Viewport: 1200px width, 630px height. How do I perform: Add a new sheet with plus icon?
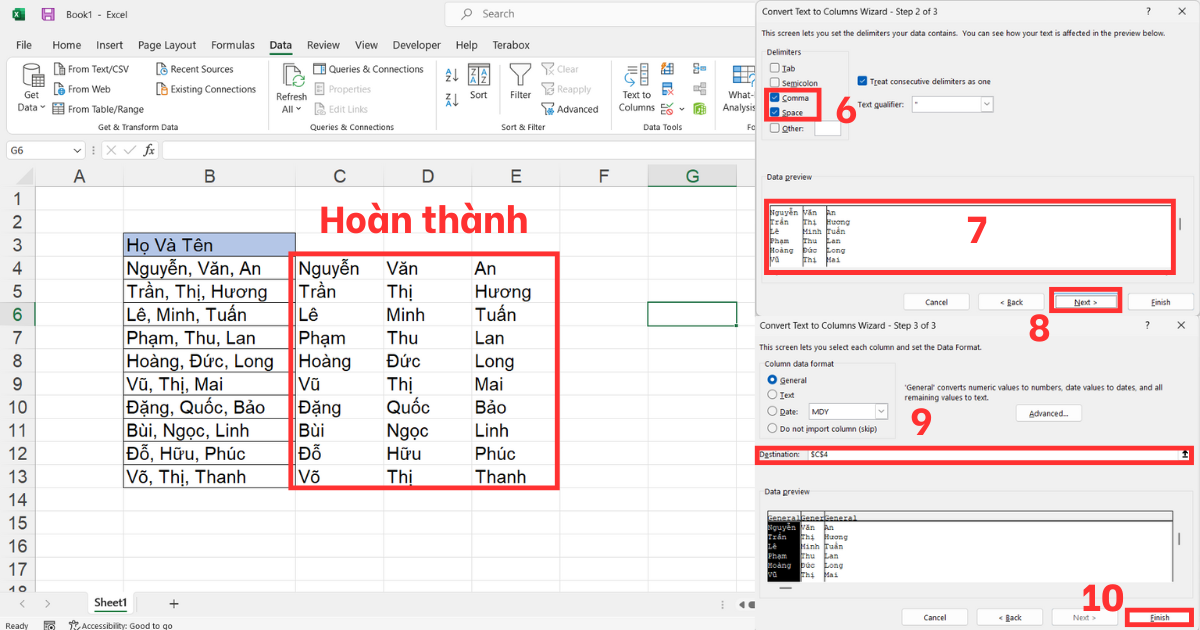pyautogui.click(x=174, y=603)
